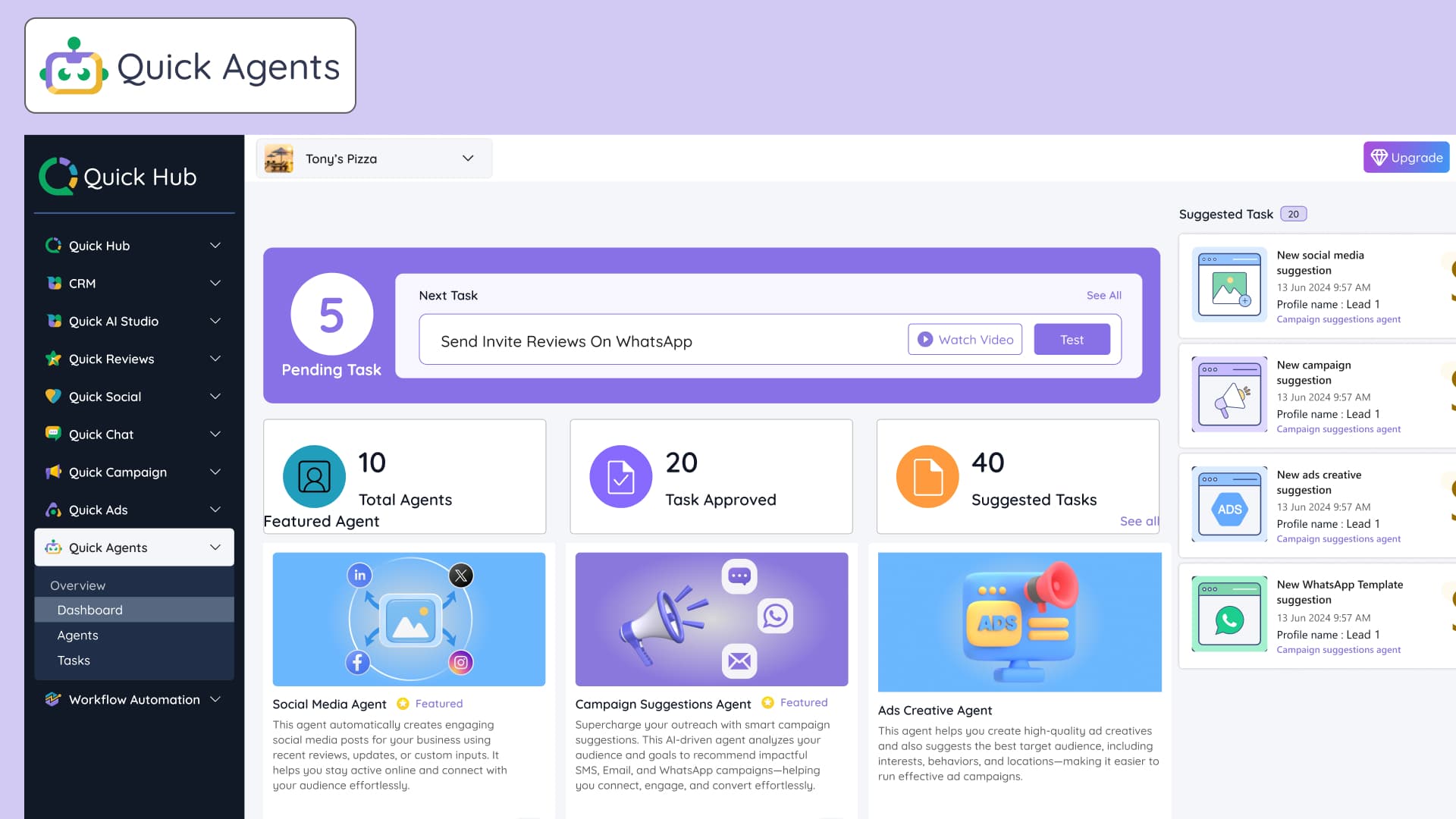Switch to the Agents sidebar item
Screen dimensions: 1456x819
coord(77,635)
